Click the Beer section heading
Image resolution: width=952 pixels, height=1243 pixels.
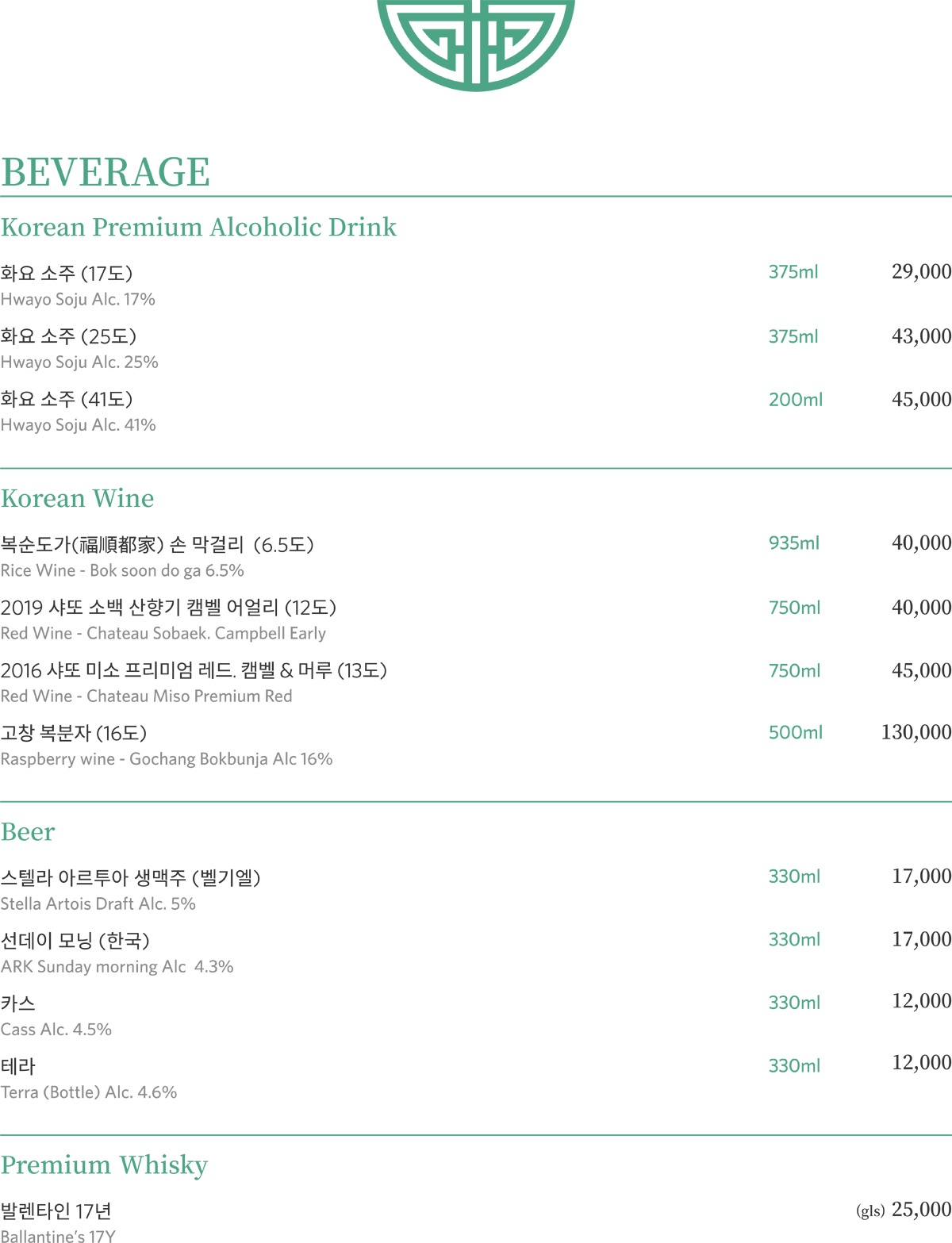click(28, 832)
